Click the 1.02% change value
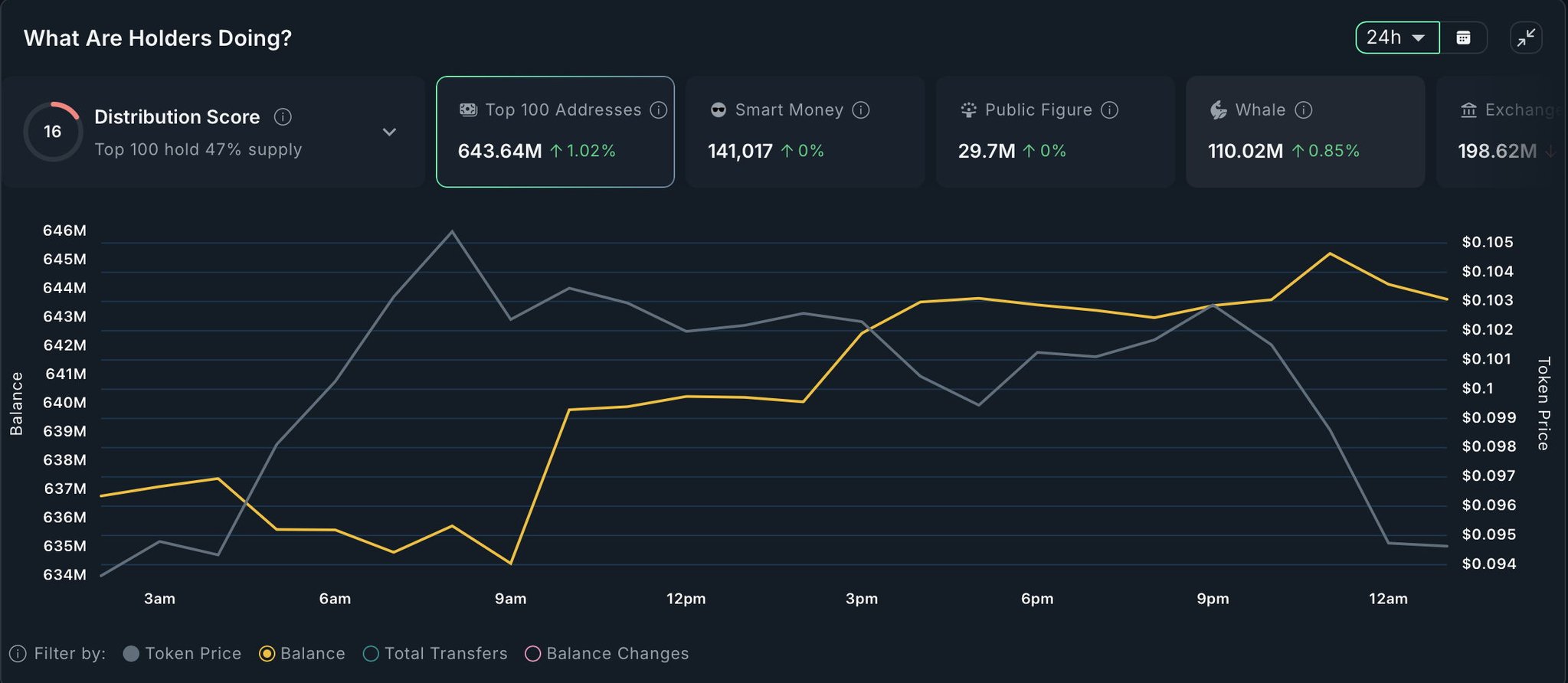Image resolution: width=1568 pixels, height=683 pixels. point(591,151)
